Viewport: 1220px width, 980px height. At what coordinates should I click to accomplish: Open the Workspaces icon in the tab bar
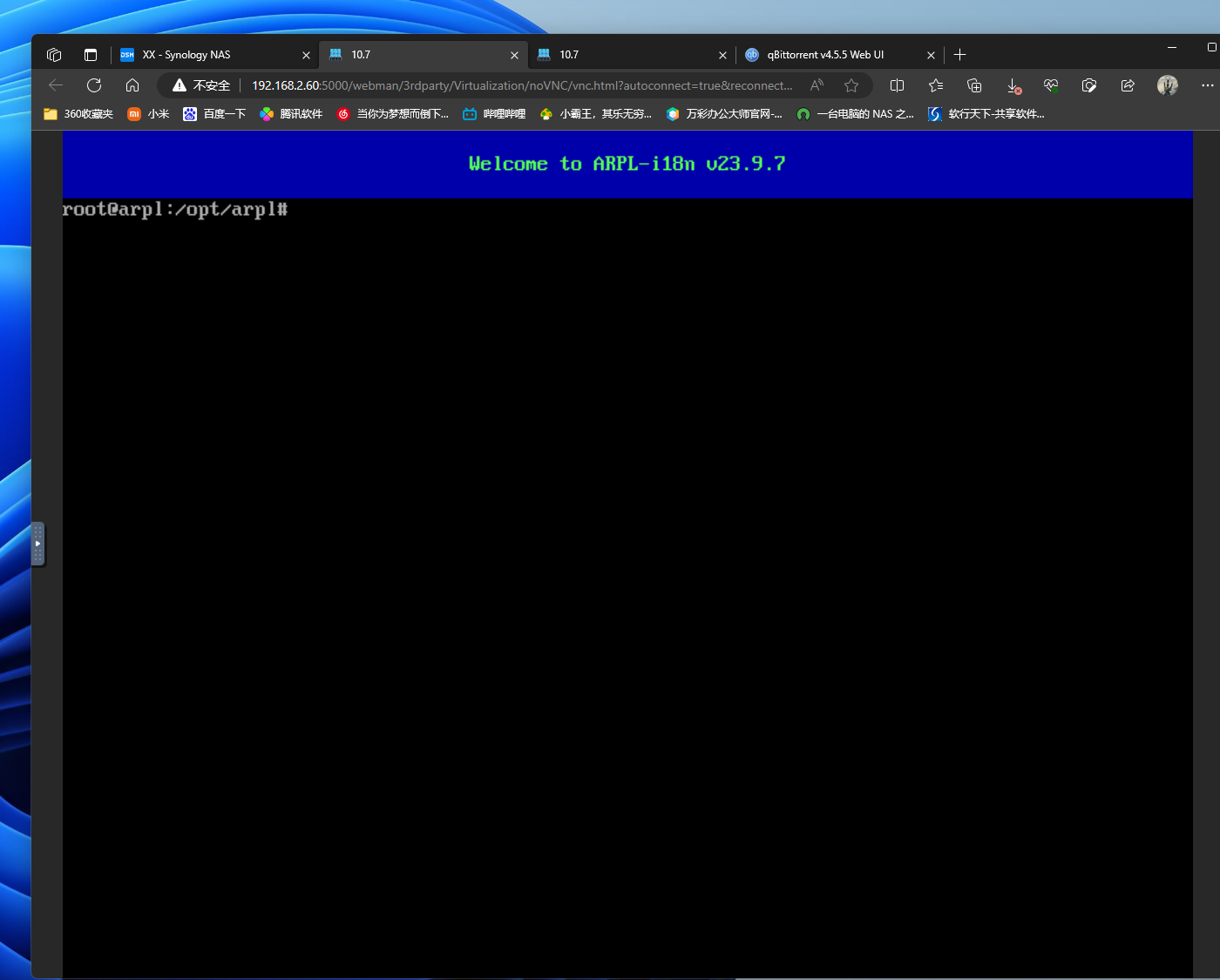click(x=54, y=55)
